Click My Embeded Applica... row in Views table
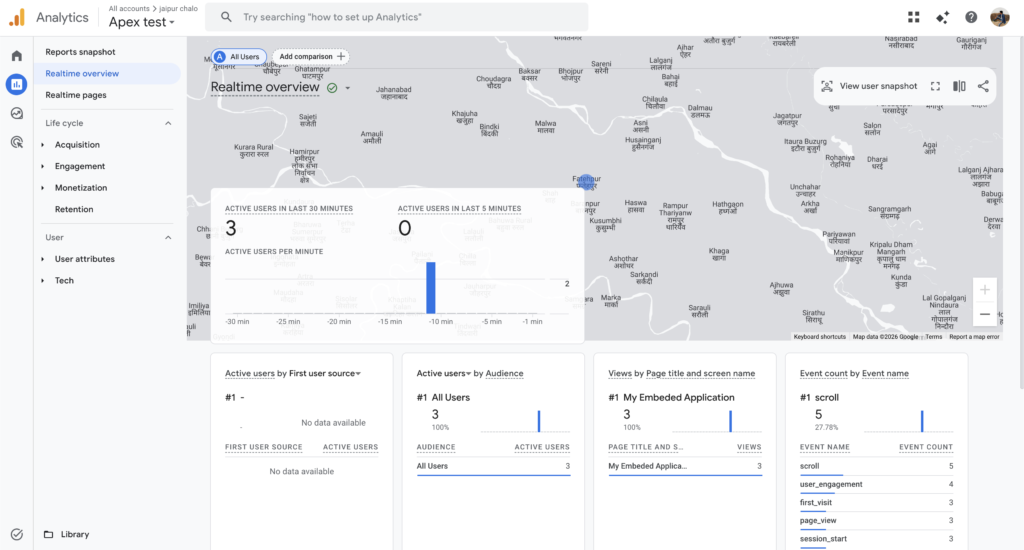 pos(685,466)
